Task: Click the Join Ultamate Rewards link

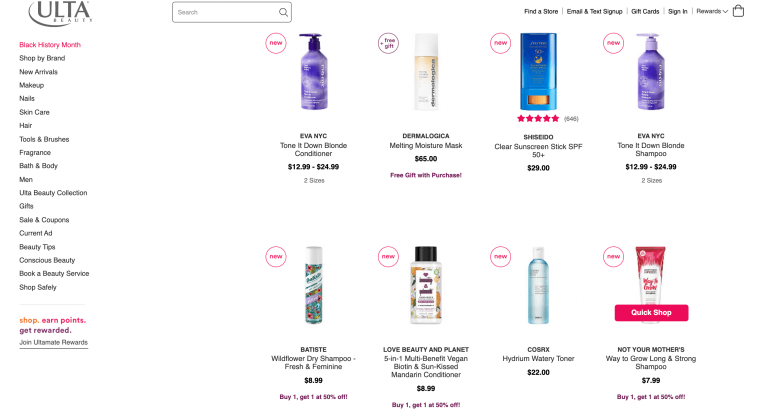Action: pyautogui.click(x=53, y=342)
